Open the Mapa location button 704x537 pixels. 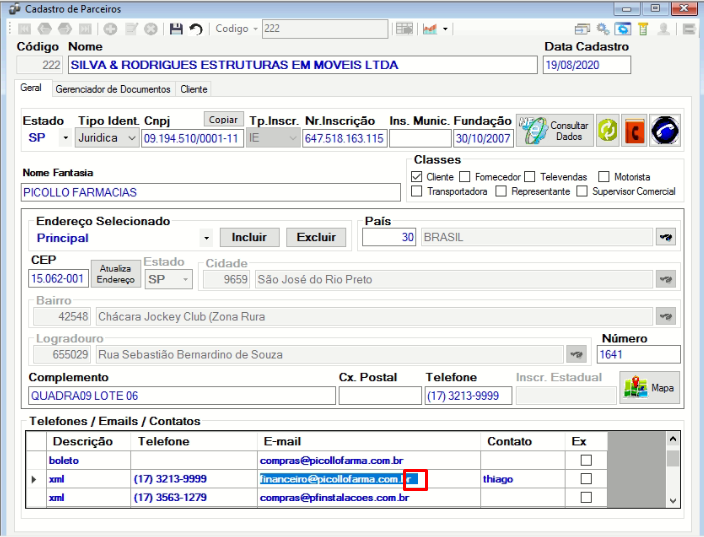click(649, 387)
